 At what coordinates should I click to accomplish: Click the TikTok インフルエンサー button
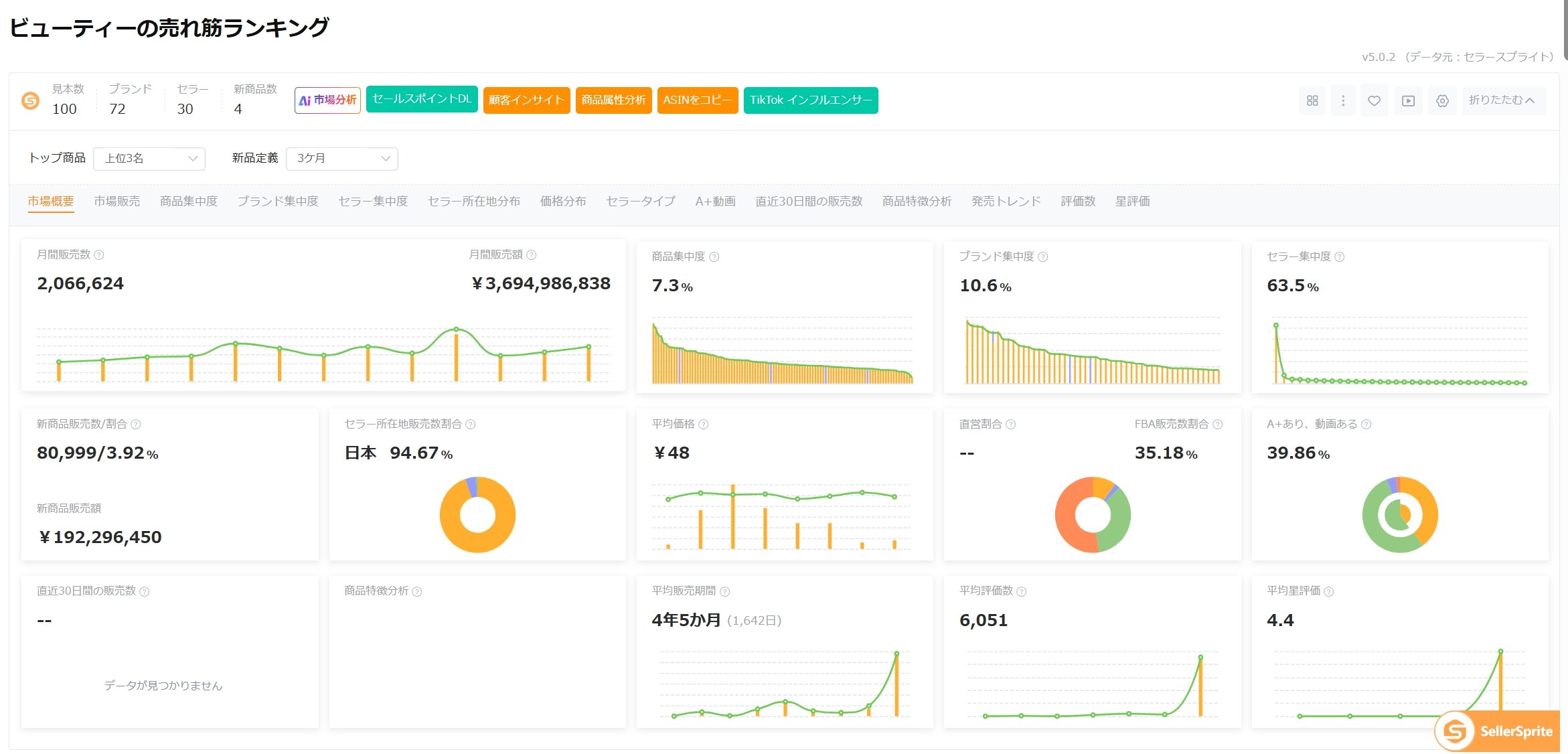(x=811, y=100)
